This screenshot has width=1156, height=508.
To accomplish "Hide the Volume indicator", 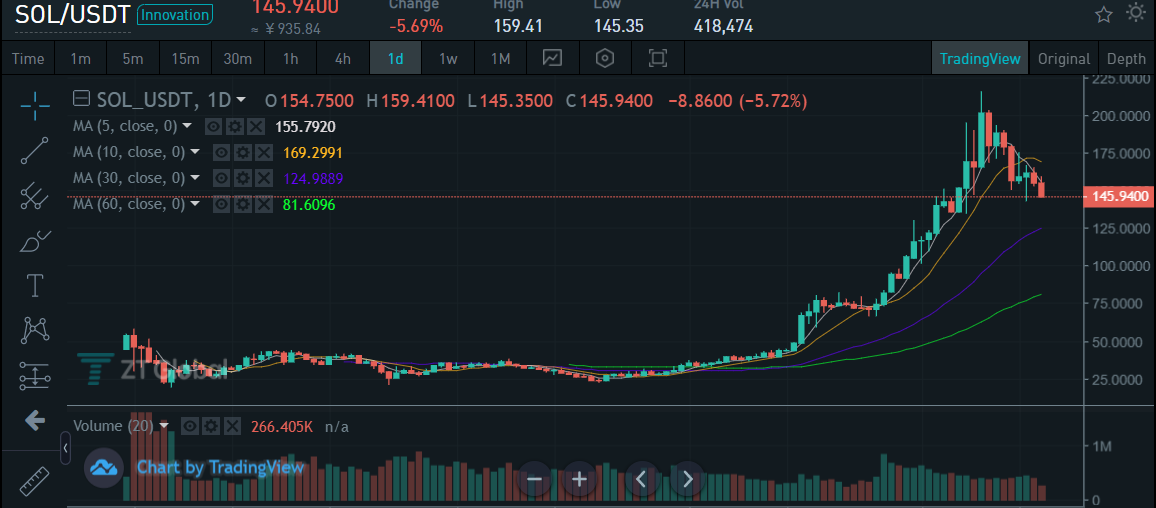I will 190,426.
